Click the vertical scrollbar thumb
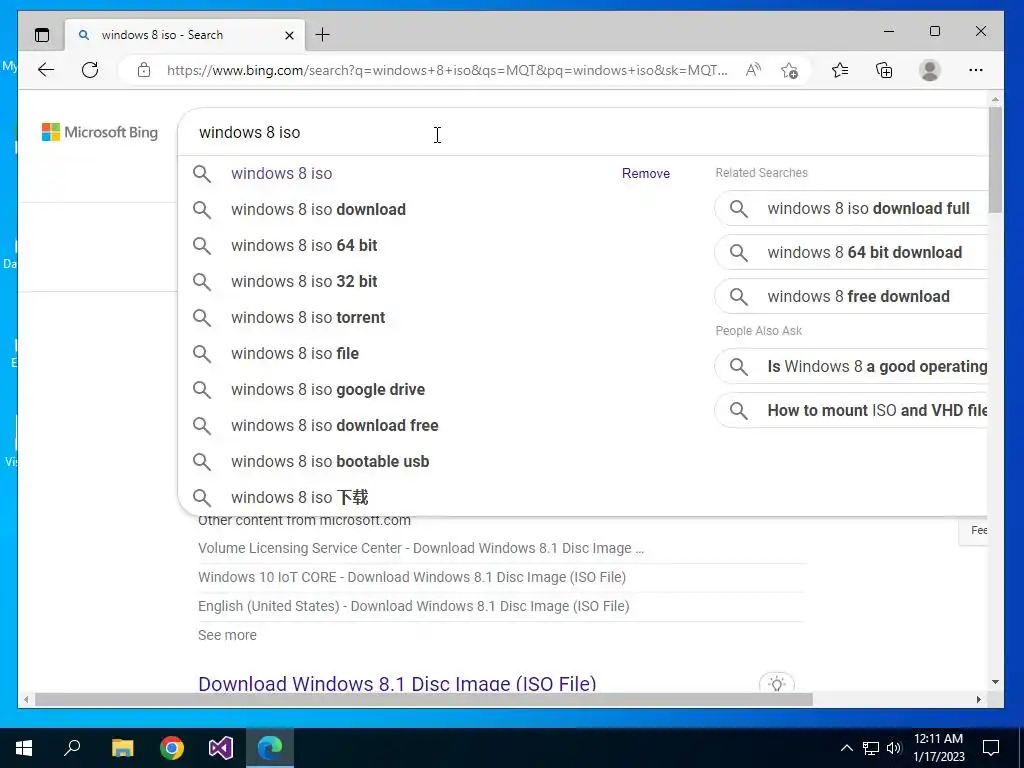Screen dimensions: 1024x768 click(995, 160)
